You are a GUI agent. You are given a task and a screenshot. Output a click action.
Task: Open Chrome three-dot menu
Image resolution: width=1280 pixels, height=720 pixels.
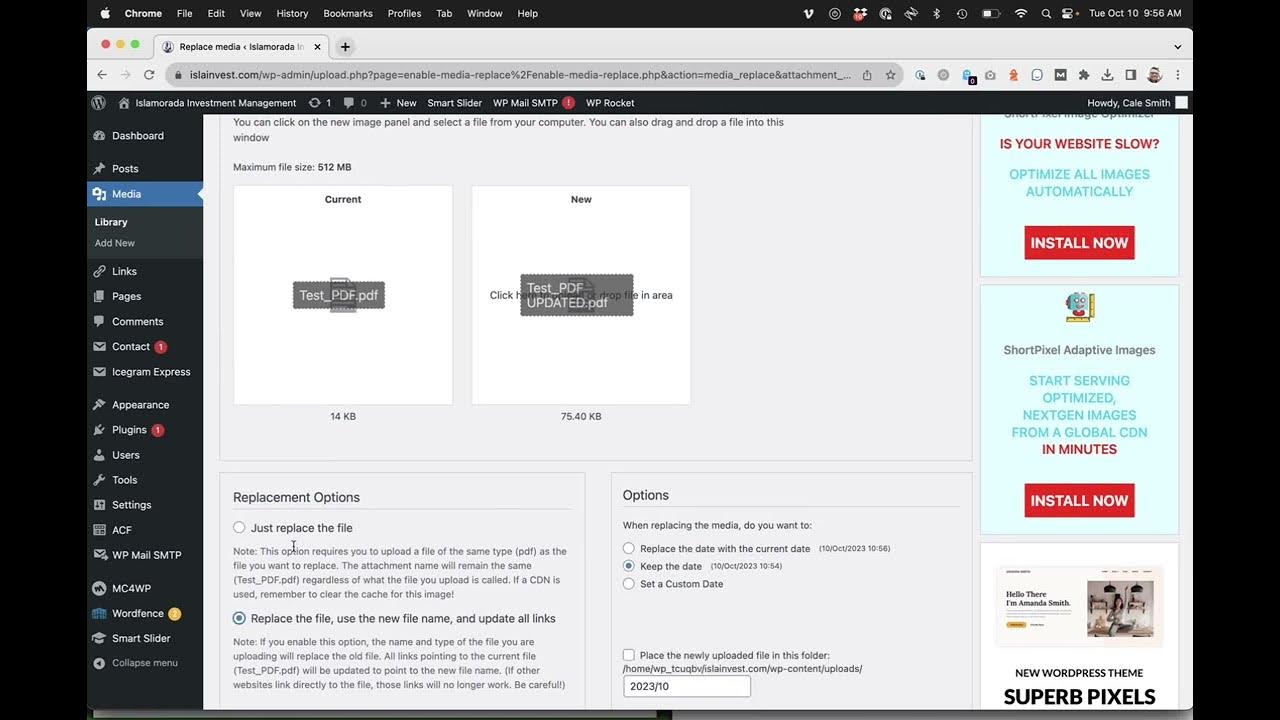pos(1177,75)
